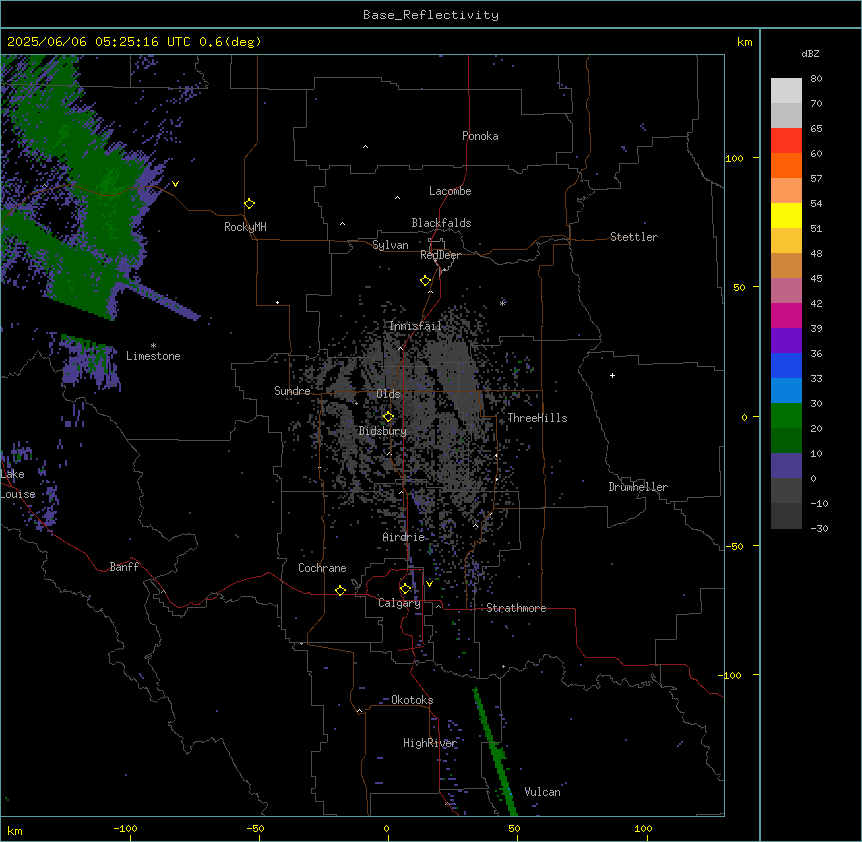This screenshot has width=862, height=842.
Task: Click the Didsbury label
Action: [x=383, y=431]
